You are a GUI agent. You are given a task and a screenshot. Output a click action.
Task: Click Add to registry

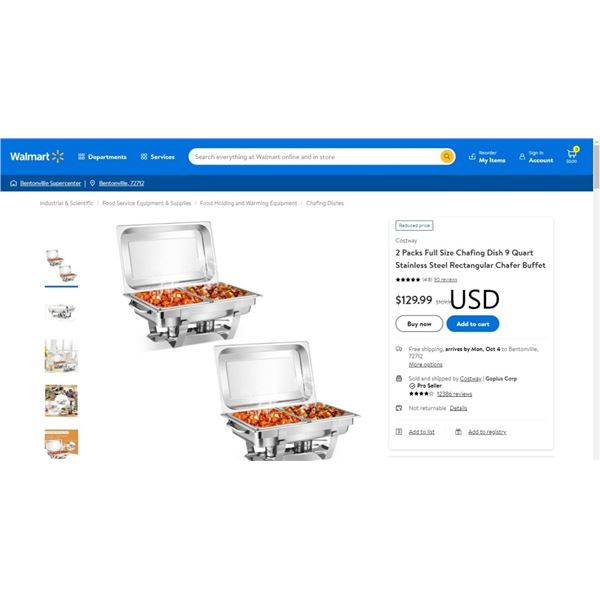pos(487,432)
